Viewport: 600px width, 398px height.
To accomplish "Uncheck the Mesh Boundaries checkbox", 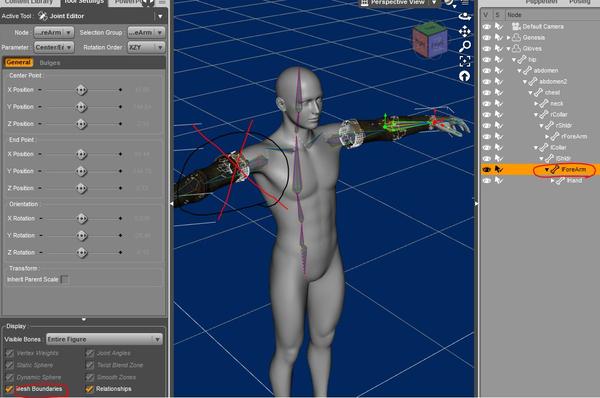I will pyautogui.click(x=9, y=389).
